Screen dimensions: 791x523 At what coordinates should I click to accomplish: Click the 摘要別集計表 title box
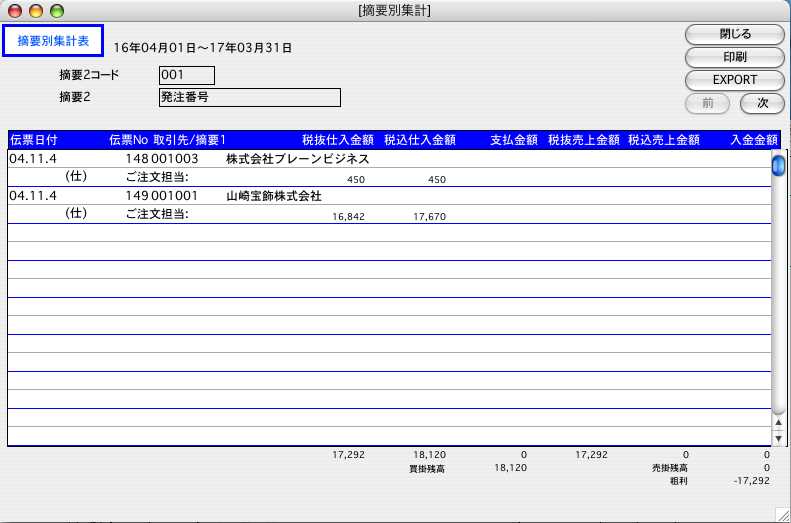coord(53,40)
